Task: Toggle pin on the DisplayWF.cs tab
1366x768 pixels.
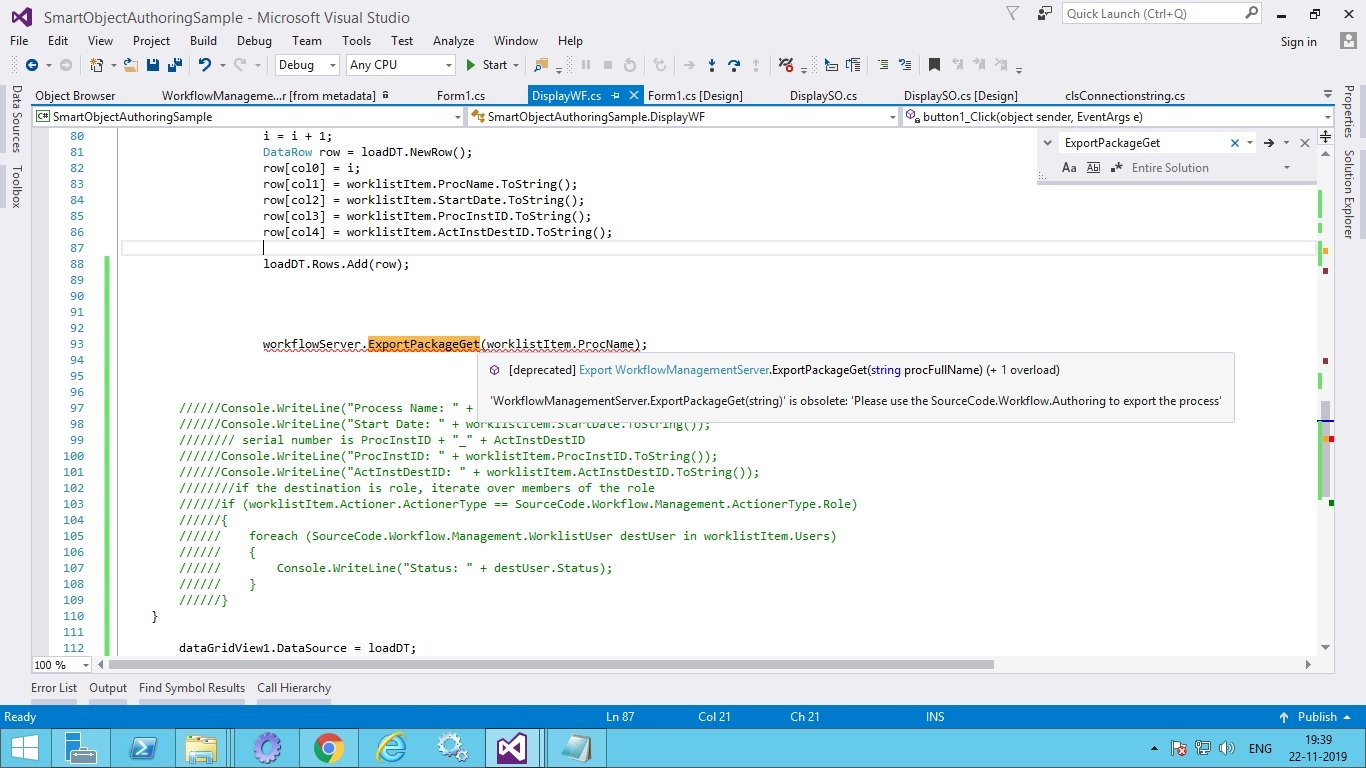Action: pyautogui.click(x=616, y=96)
